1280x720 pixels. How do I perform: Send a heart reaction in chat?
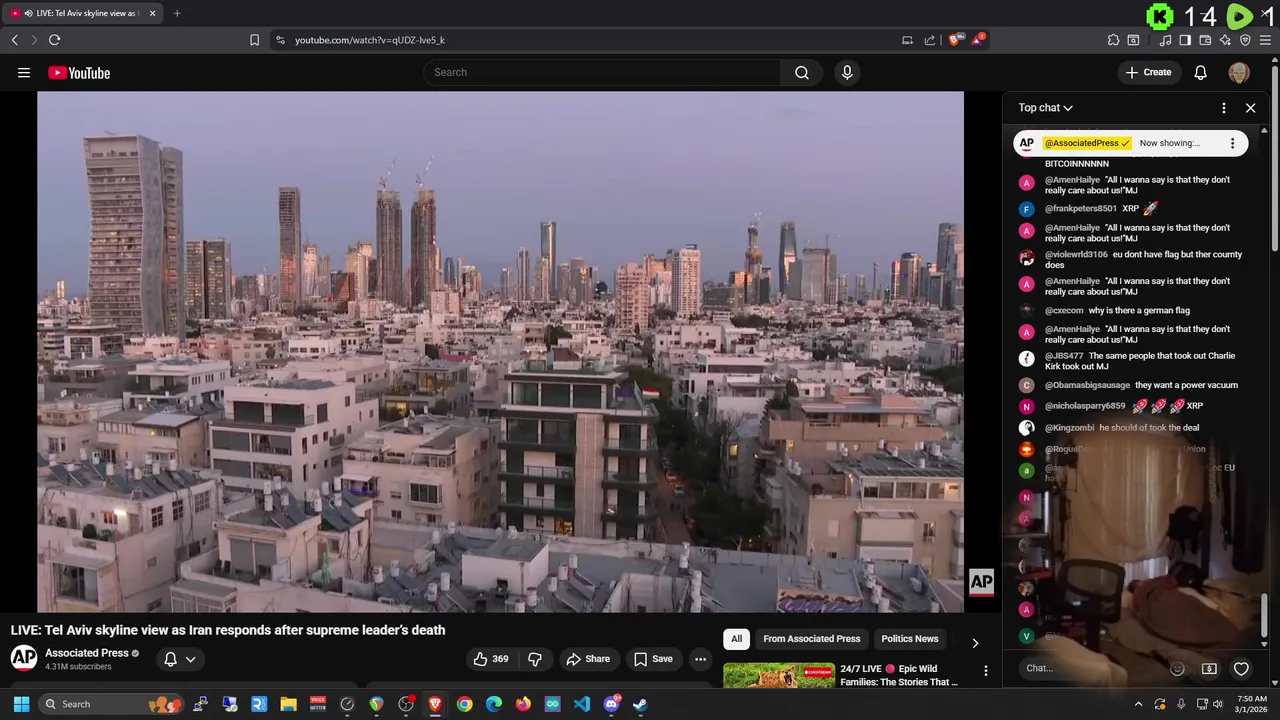(x=1241, y=668)
